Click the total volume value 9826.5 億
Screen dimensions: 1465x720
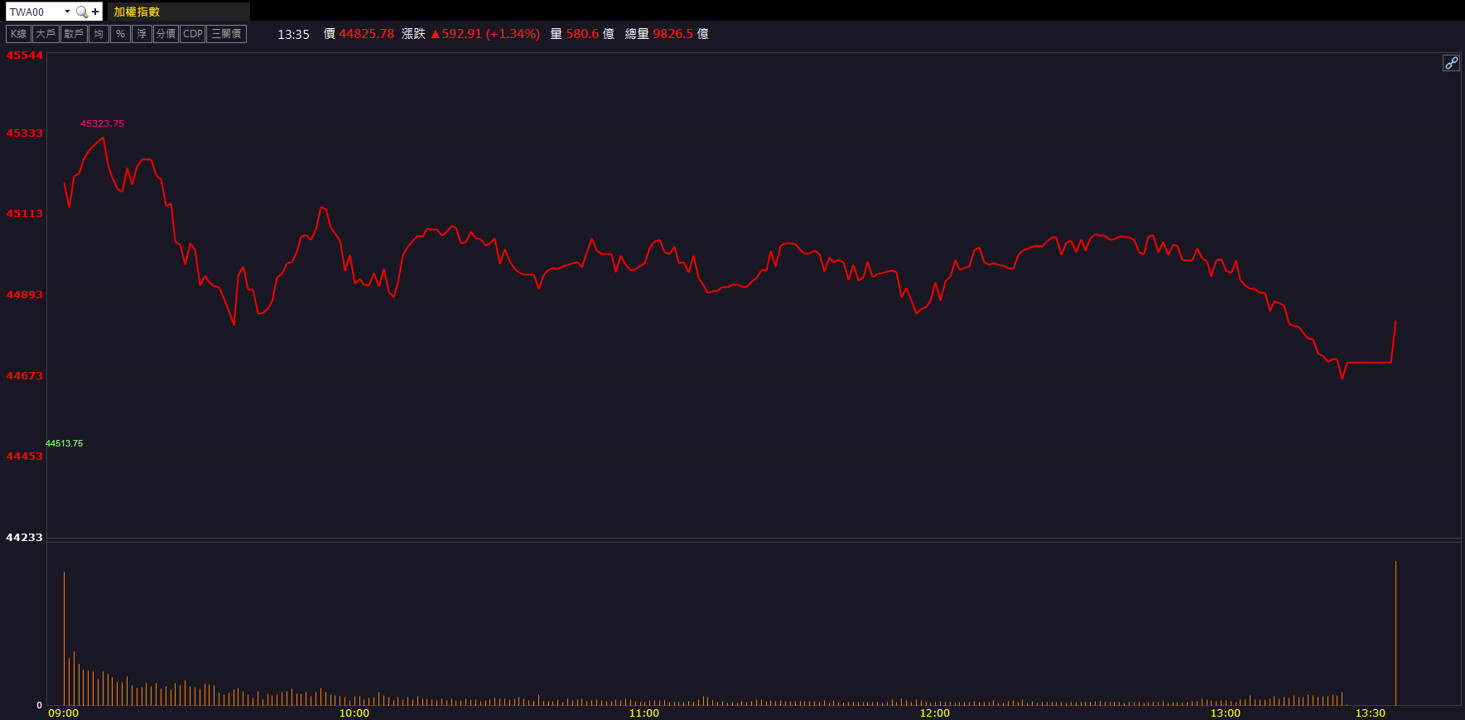(681, 34)
